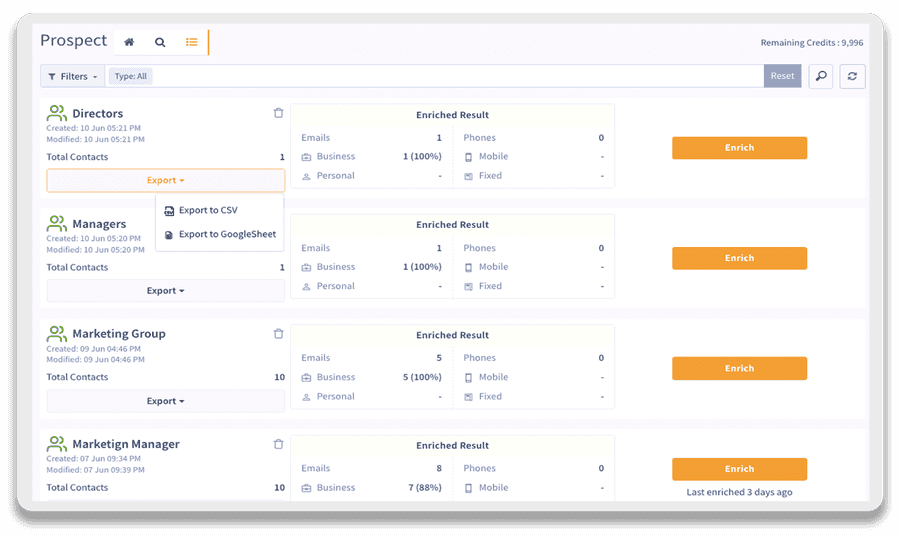Click the Type: All filter tag
This screenshot has width=900, height=536.
point(131,76)
